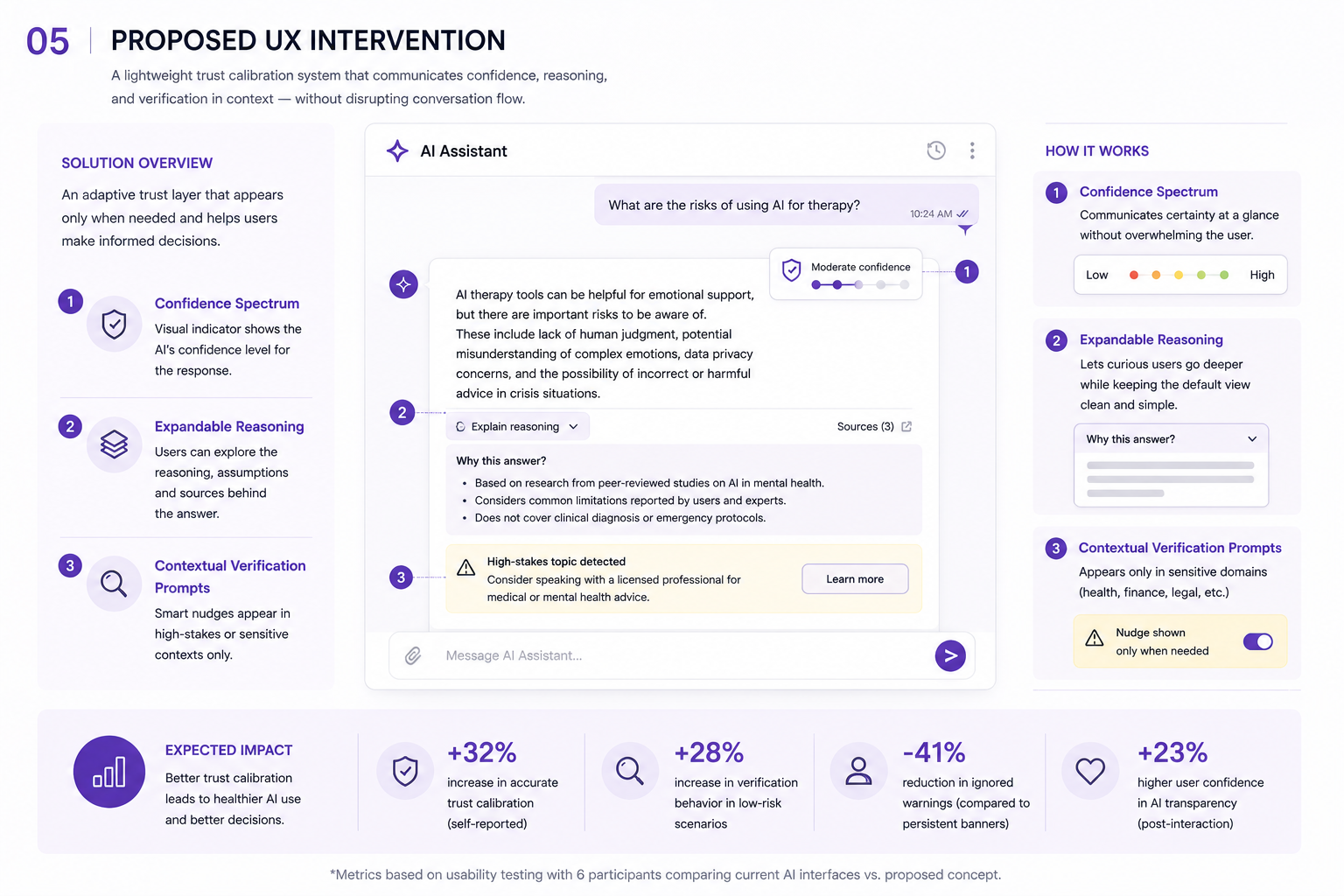Image resolution: width=1344 pixels, height=896 pixels.
Task: Click the bar chart Expected Impact icon
Action: [x=109, y=772]
